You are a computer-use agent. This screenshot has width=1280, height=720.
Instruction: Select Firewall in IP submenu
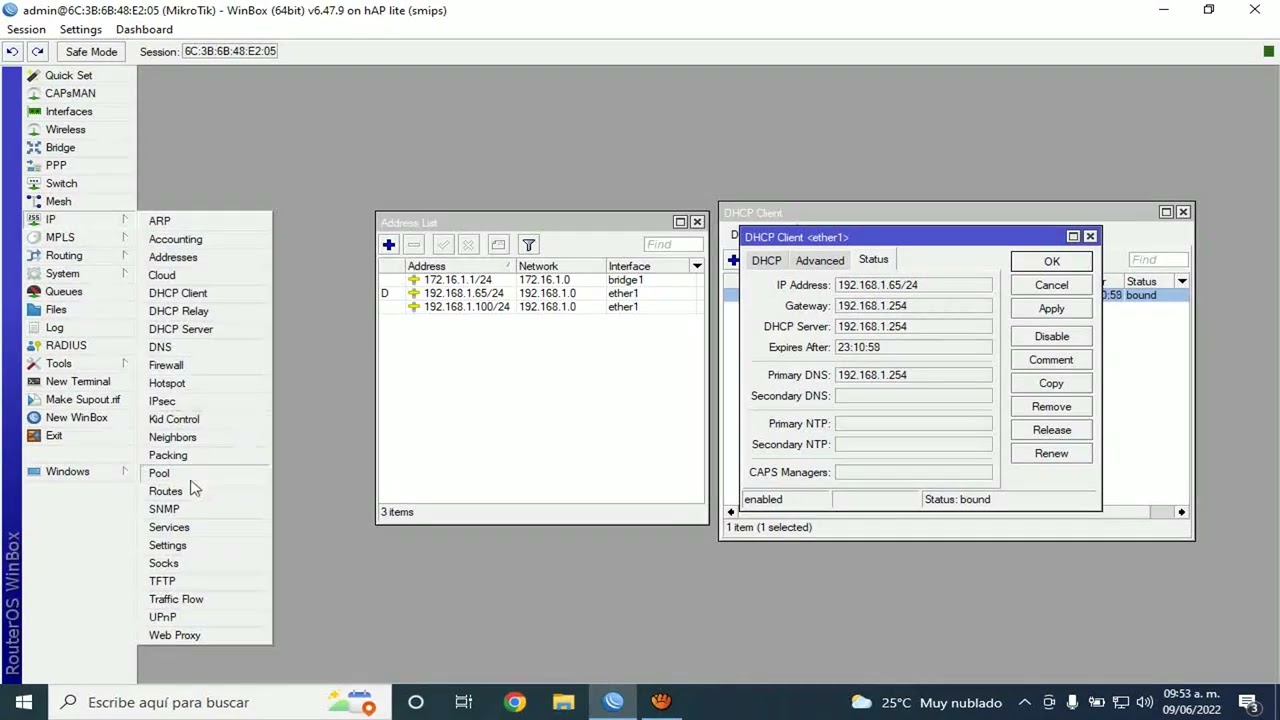166,365
